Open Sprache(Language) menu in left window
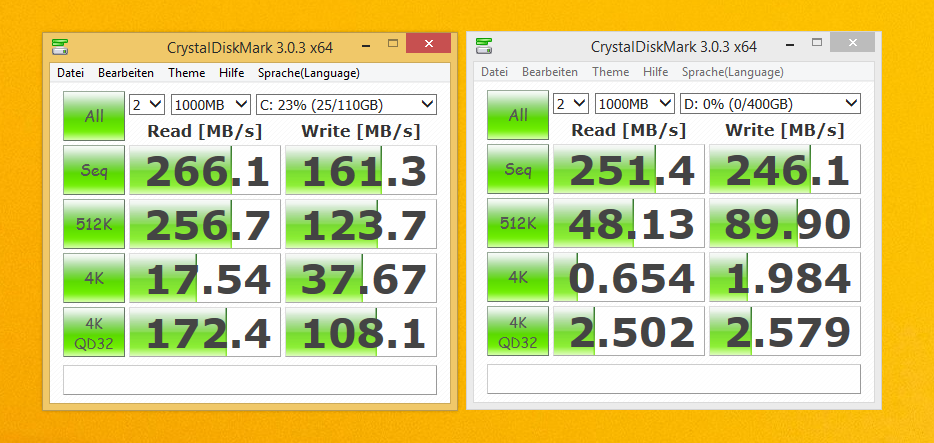Viewport: 934px width, 443px height. coord(309,73)
